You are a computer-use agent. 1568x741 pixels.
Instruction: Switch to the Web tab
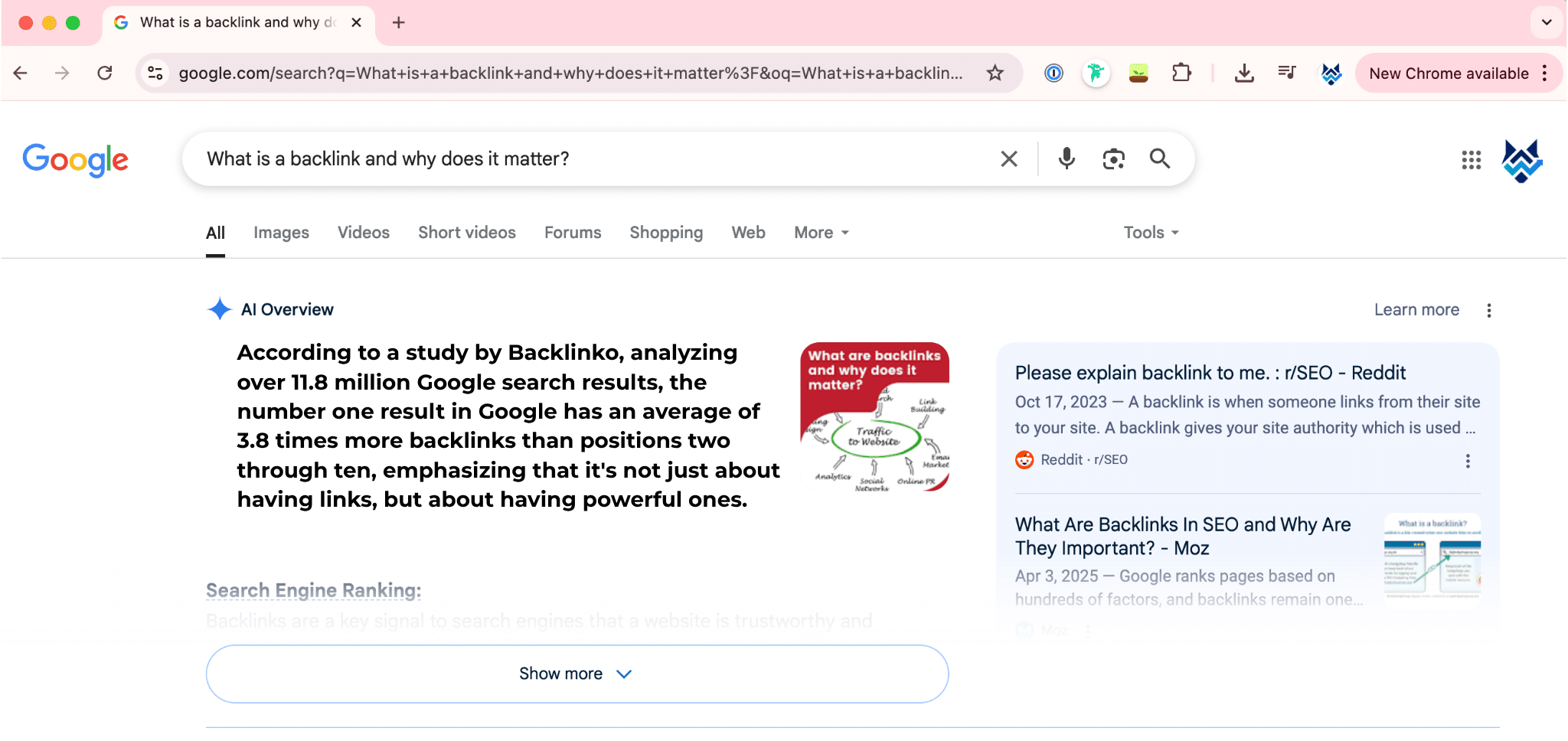coord(748,233)
